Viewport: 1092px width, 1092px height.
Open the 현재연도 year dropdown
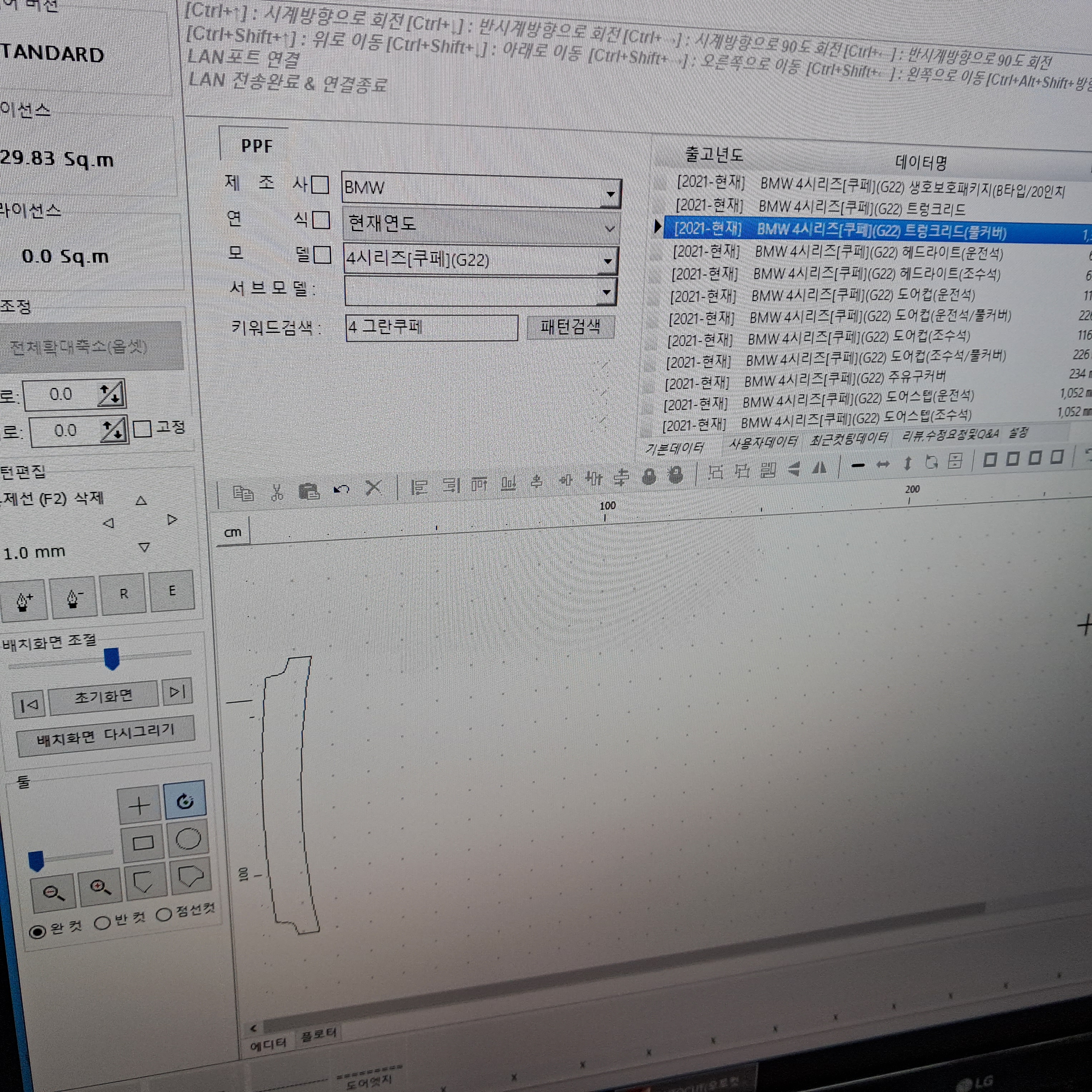coord(609,229)
